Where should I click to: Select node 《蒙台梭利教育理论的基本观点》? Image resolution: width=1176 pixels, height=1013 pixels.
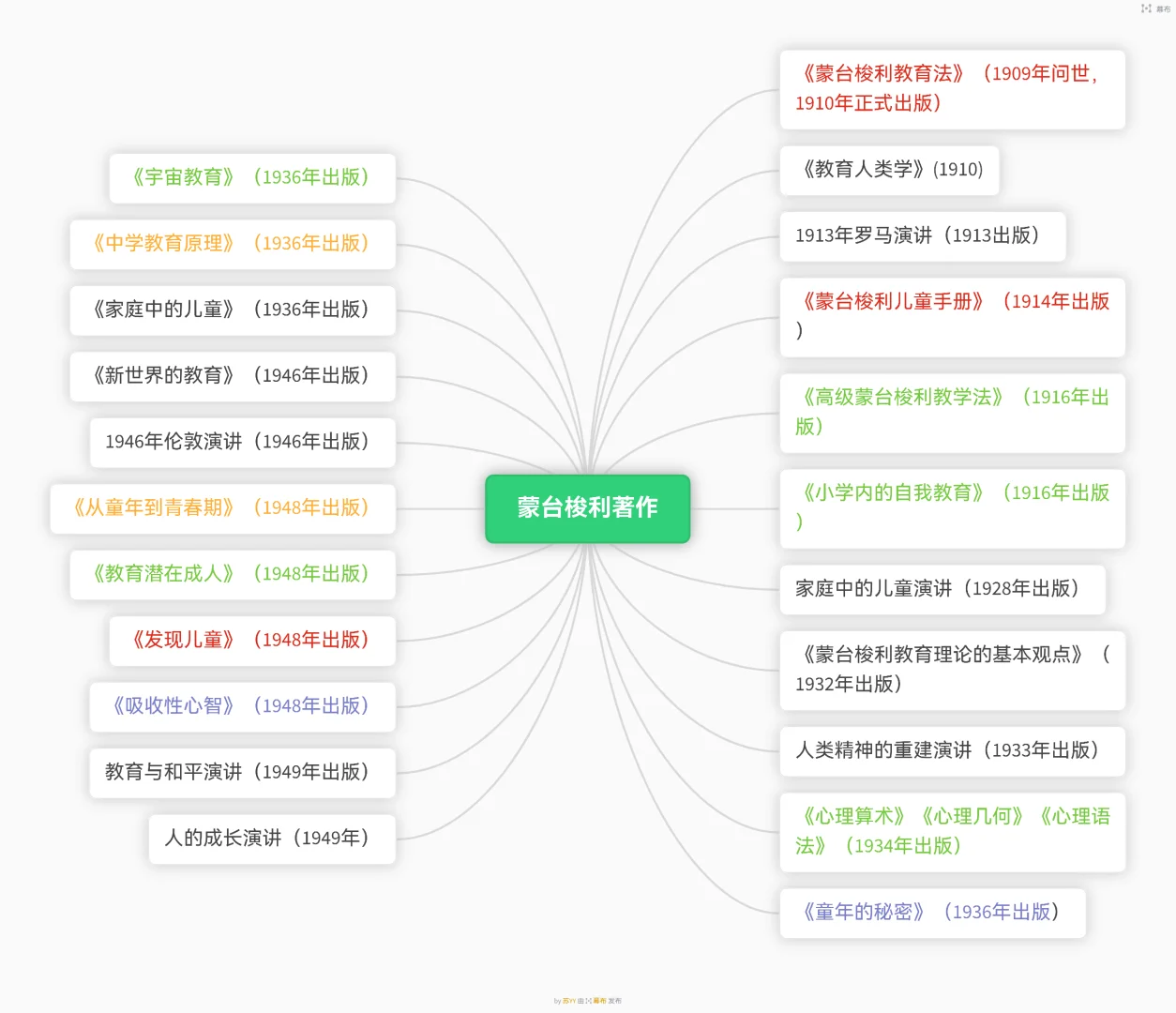pos(953,670)
